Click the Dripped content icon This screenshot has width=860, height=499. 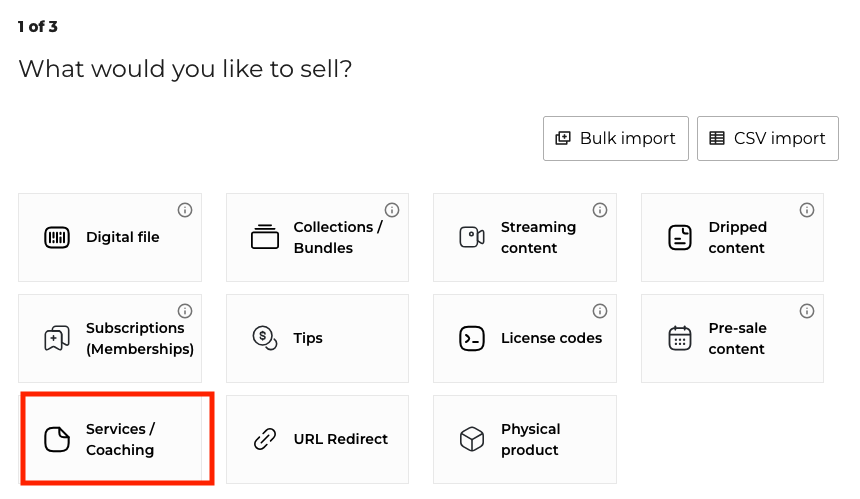click(x=679, y=238)
